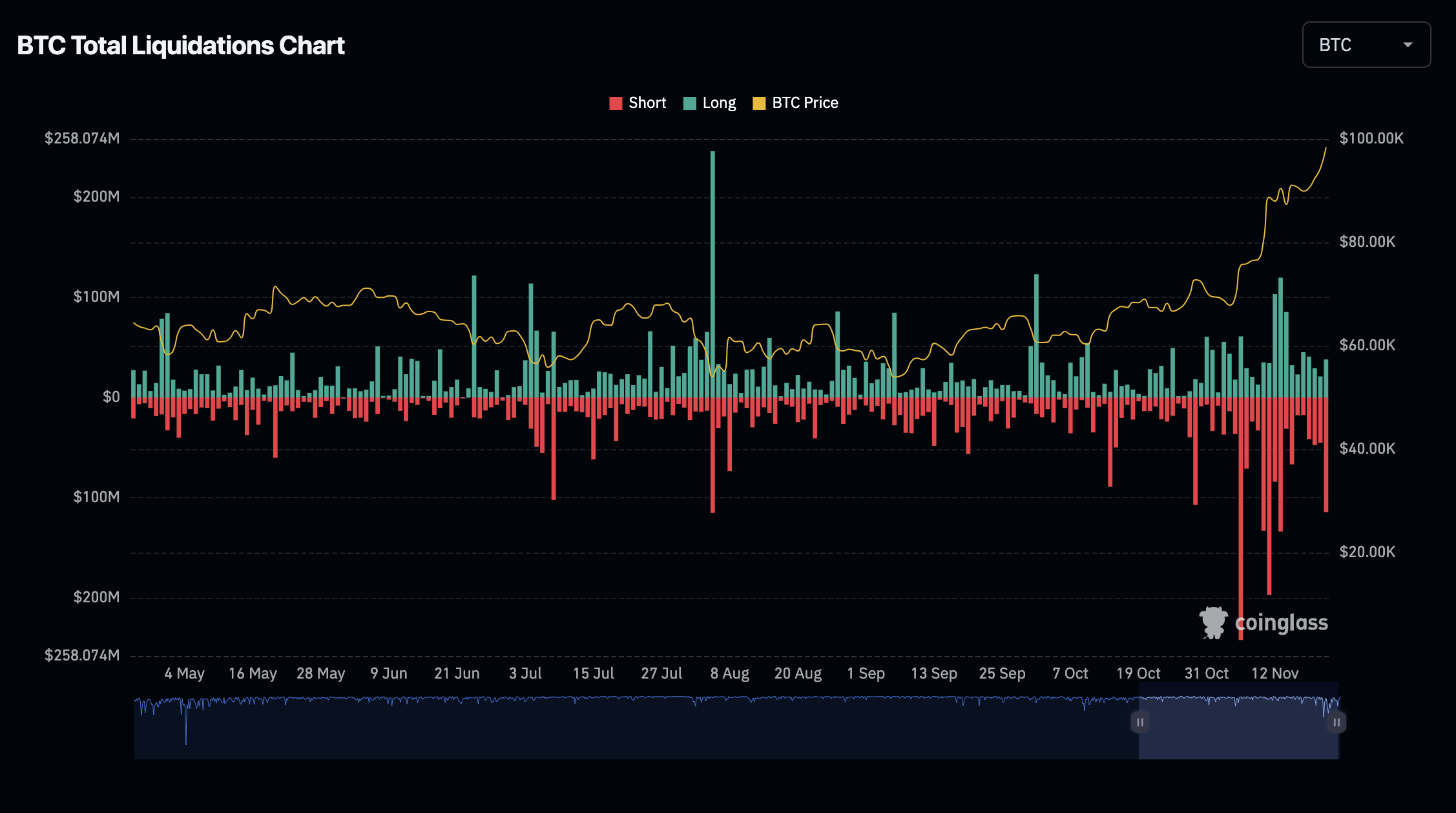This screenshot has height=813, width=1456.
Task: Toggle the Short series legend label
Action: [647, 103]
